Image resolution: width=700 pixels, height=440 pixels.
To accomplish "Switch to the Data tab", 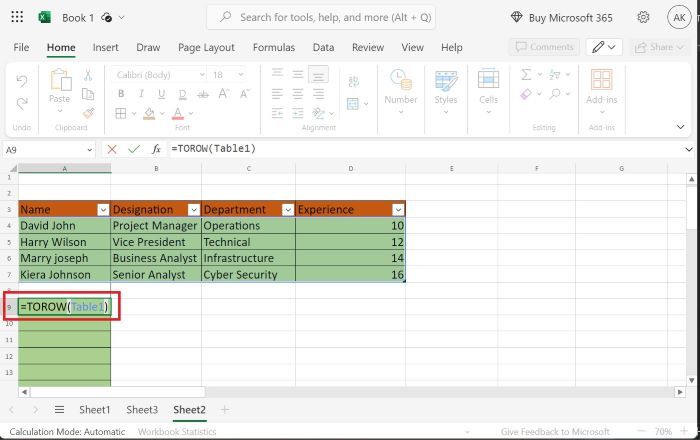I will pyautogui.click(x=323, y=47).
